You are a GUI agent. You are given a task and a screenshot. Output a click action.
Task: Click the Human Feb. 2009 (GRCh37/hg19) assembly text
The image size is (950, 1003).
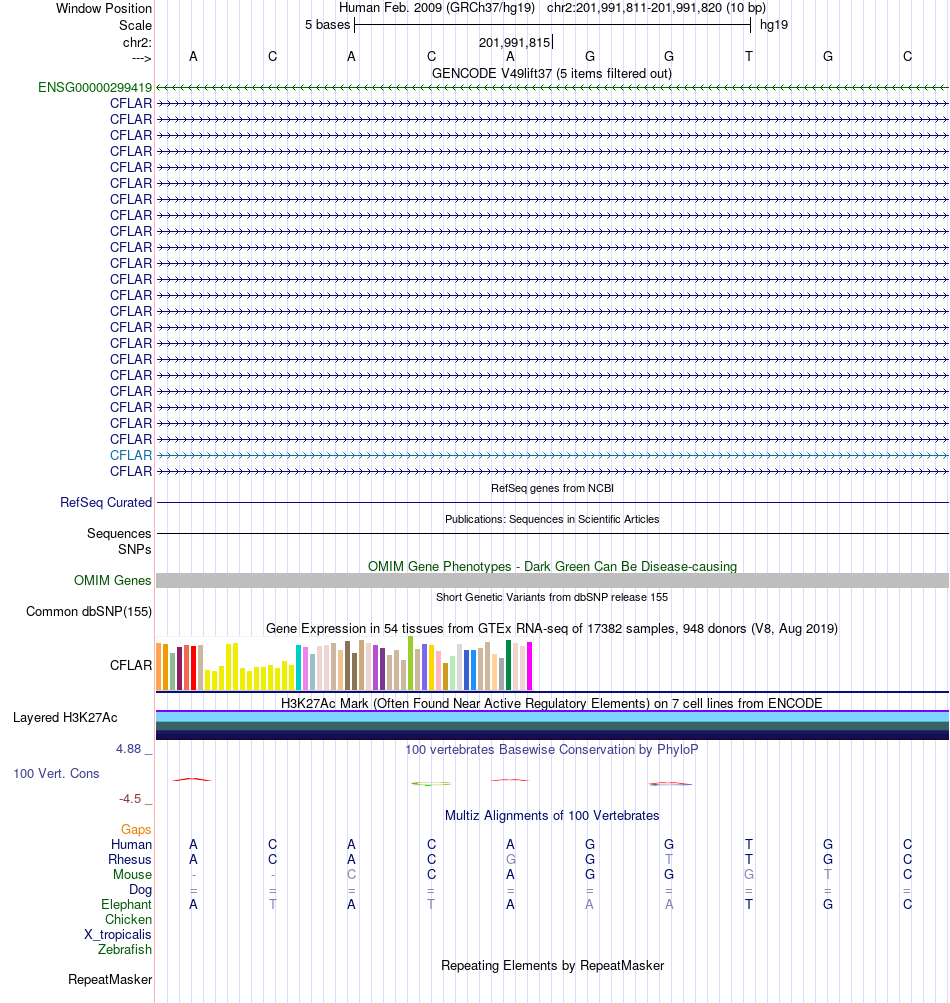pyautogui.click(x=436, y=8)
